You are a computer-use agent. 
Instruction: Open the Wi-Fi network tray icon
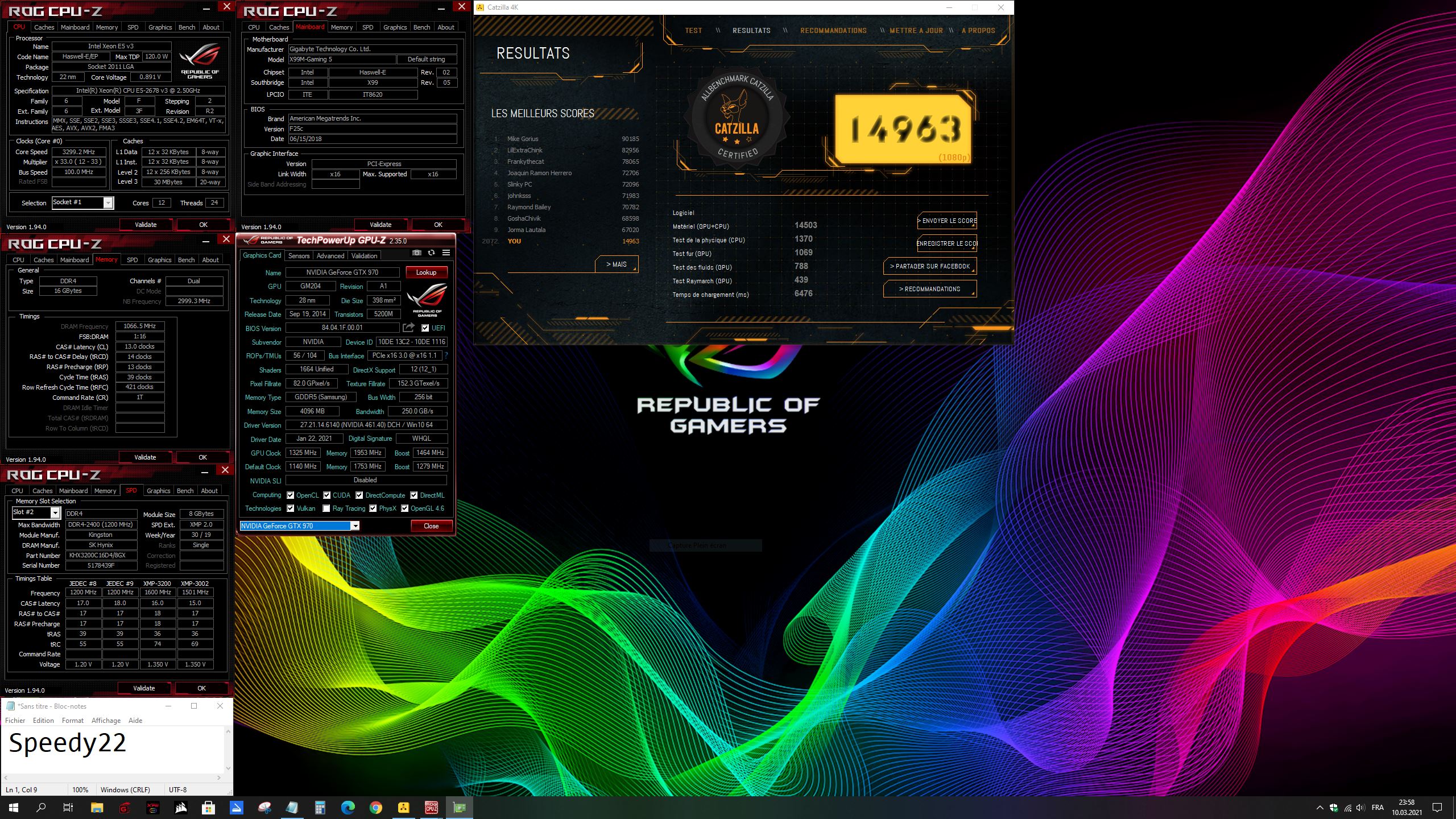point(1347,808)
